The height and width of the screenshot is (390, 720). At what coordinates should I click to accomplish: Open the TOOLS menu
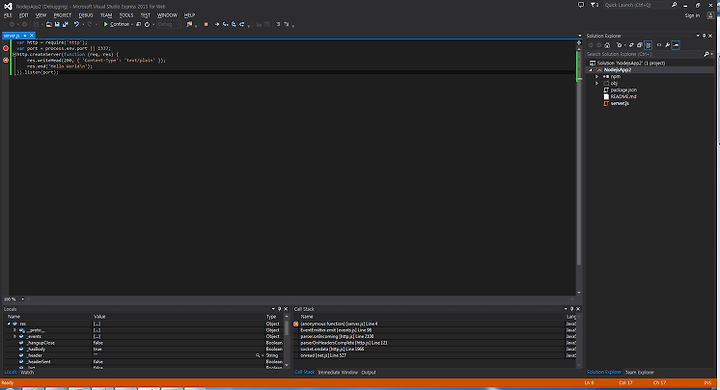[126, 15]
